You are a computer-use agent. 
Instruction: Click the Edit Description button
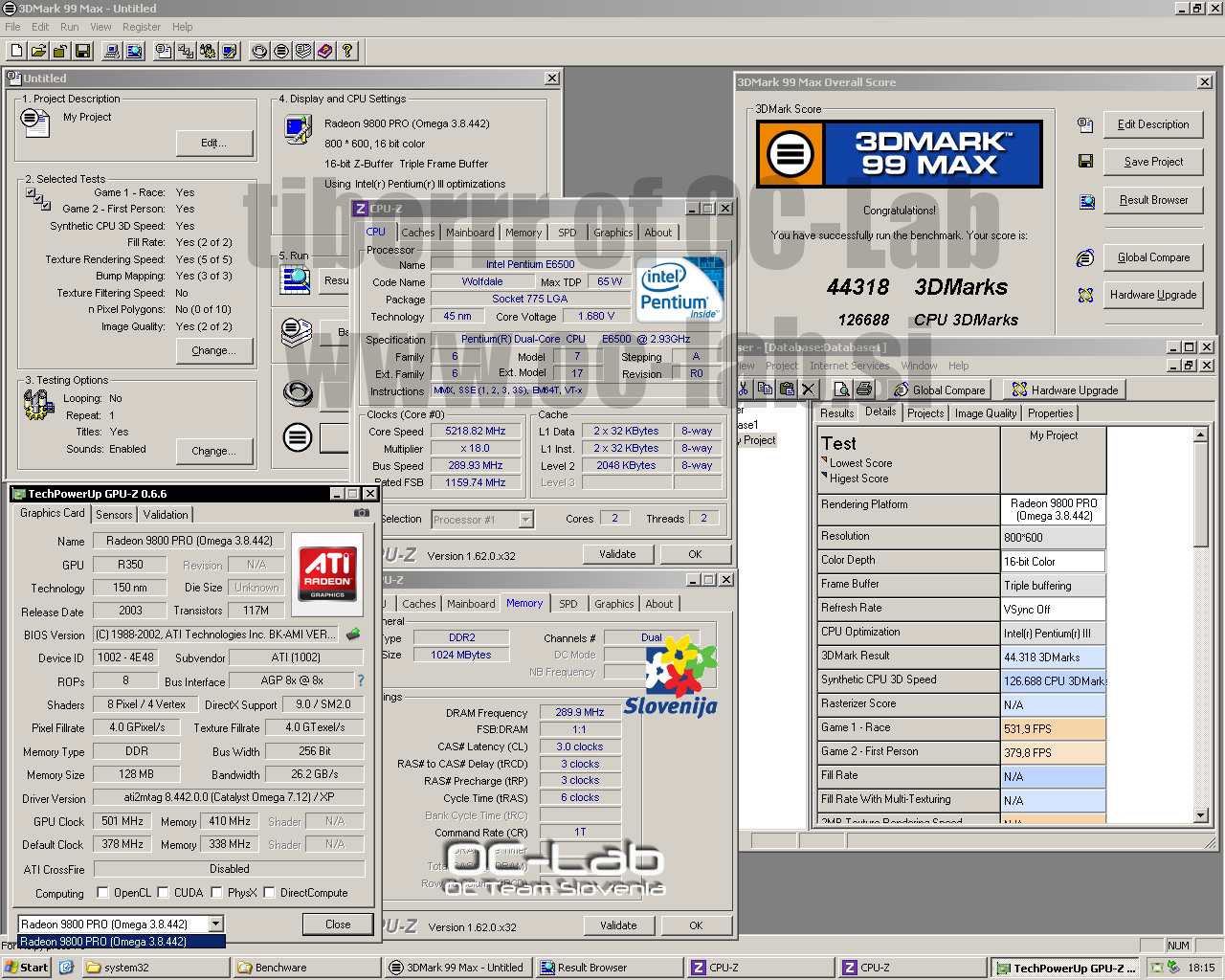[x=1153, y=124]
